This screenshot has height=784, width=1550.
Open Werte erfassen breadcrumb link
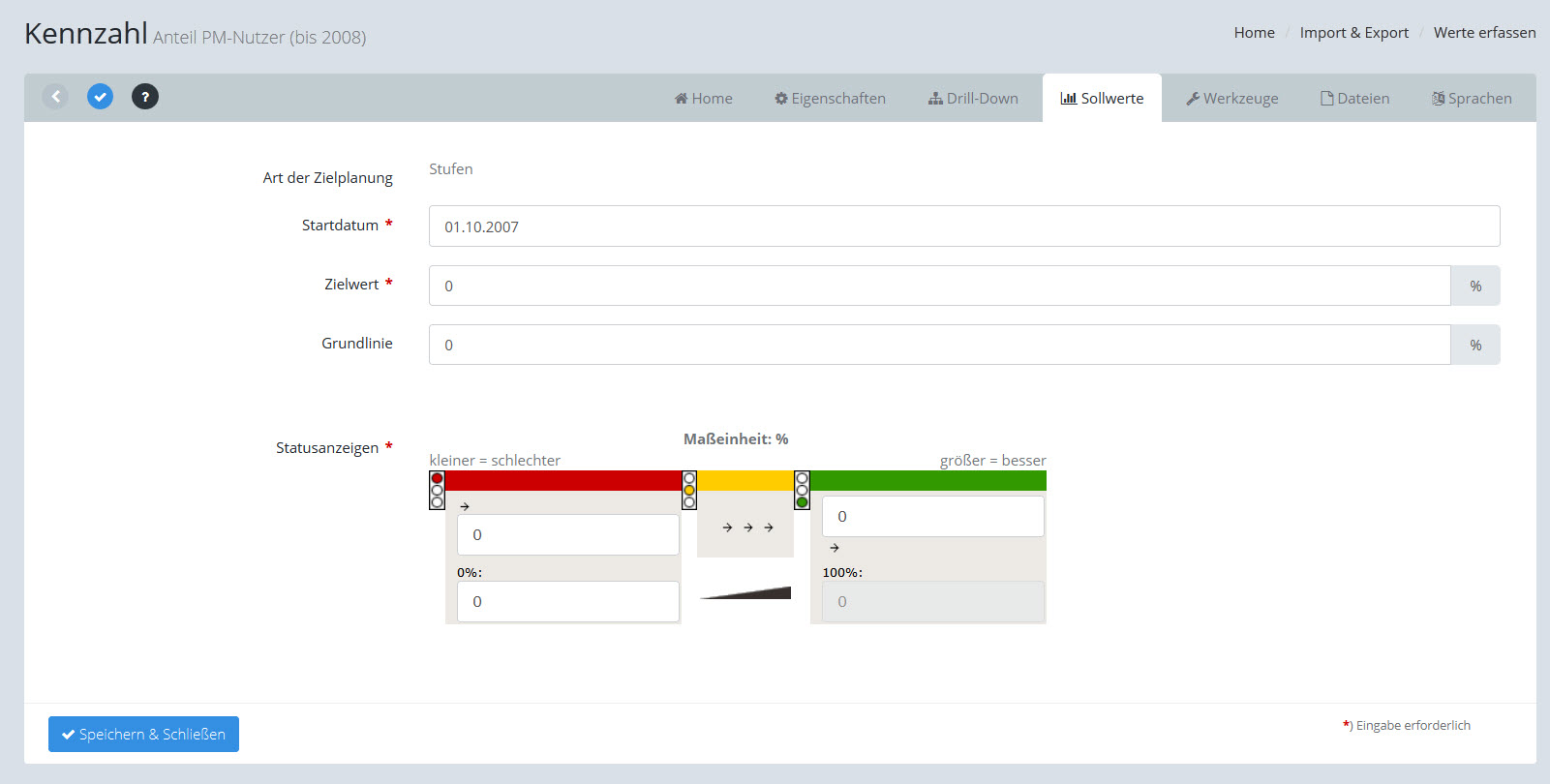1484,33
